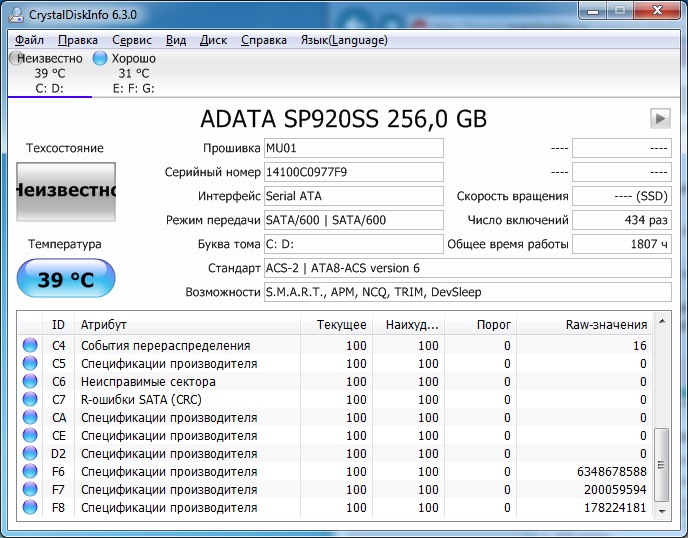Screen dimensions: 688x538
Task: Click the scroll-down arrow of the attribute list
Action: [x=662, y=511]
